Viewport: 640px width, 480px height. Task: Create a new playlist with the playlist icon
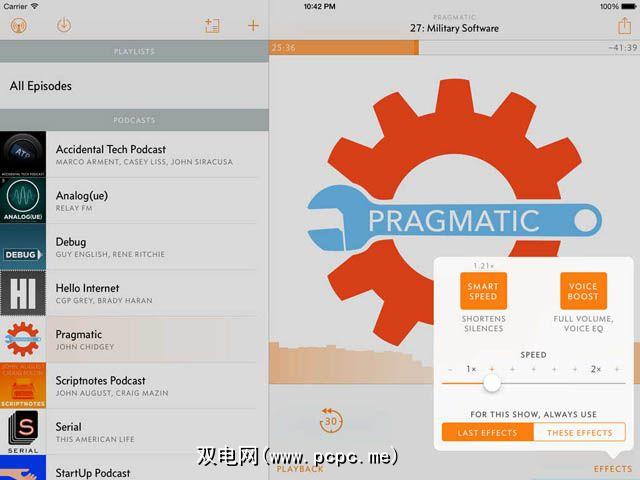click(x=212, y=26)
